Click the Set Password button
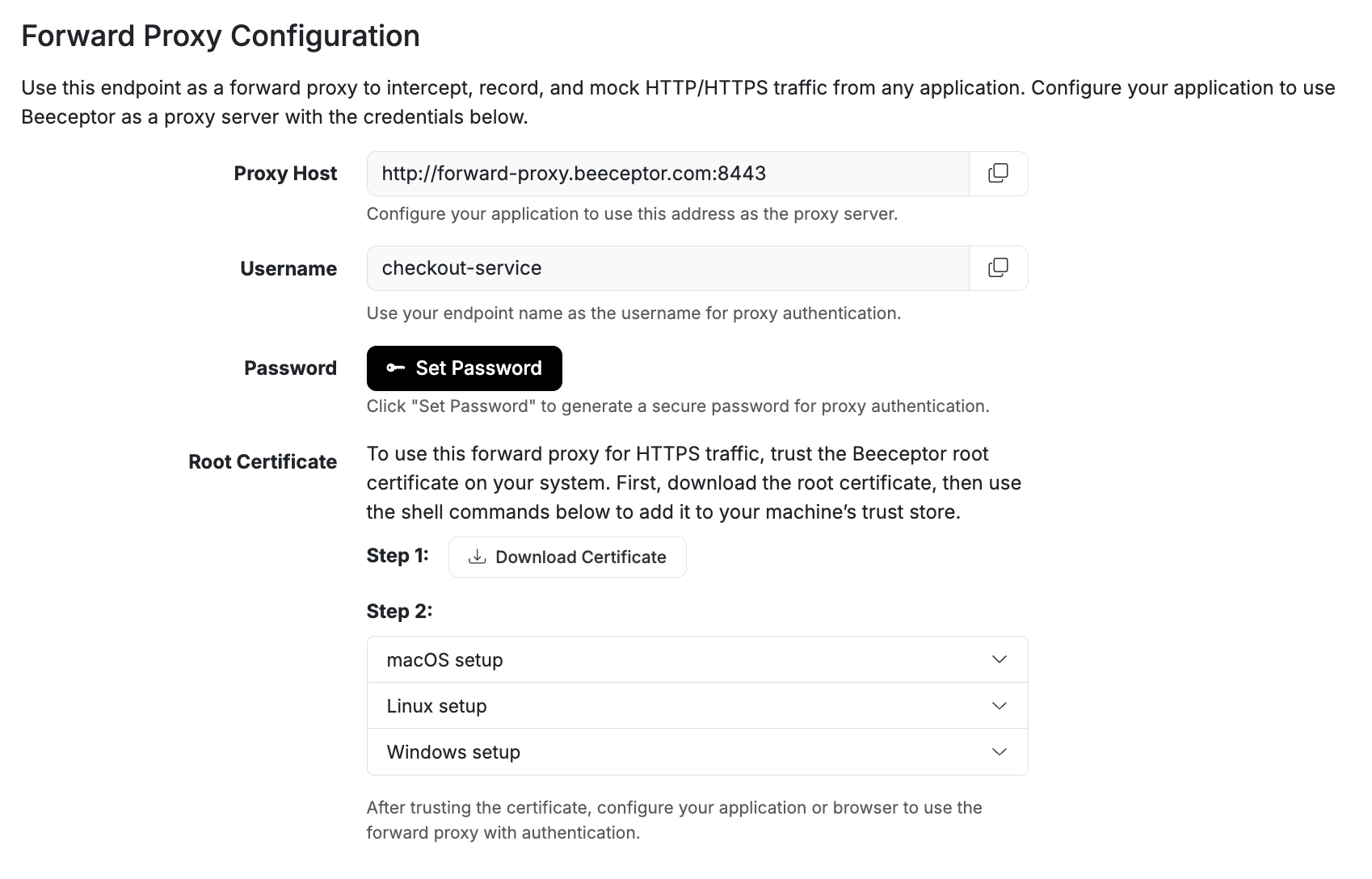Image resolution: width=1372 pixels, height=879 pixels. [464, 368]
